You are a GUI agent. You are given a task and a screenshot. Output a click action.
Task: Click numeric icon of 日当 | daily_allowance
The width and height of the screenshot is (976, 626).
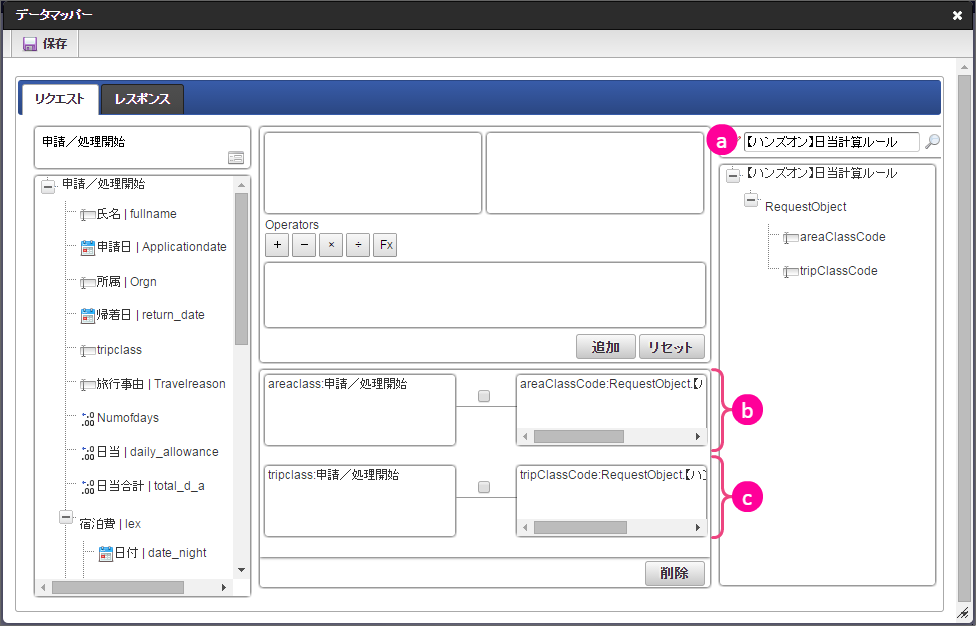coord(88,452)
